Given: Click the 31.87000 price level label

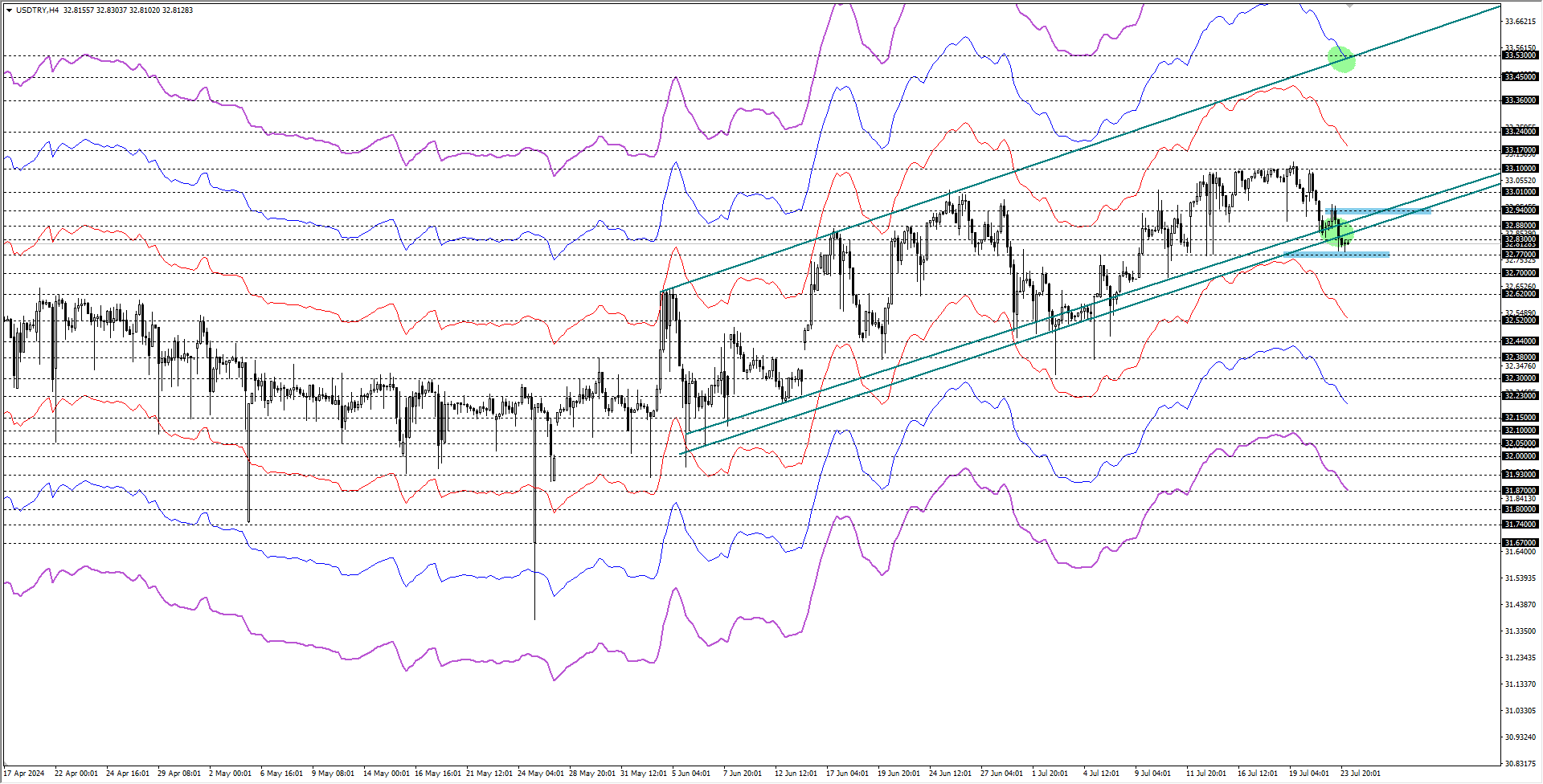Looking at the screenshot, I should 1520,491.
